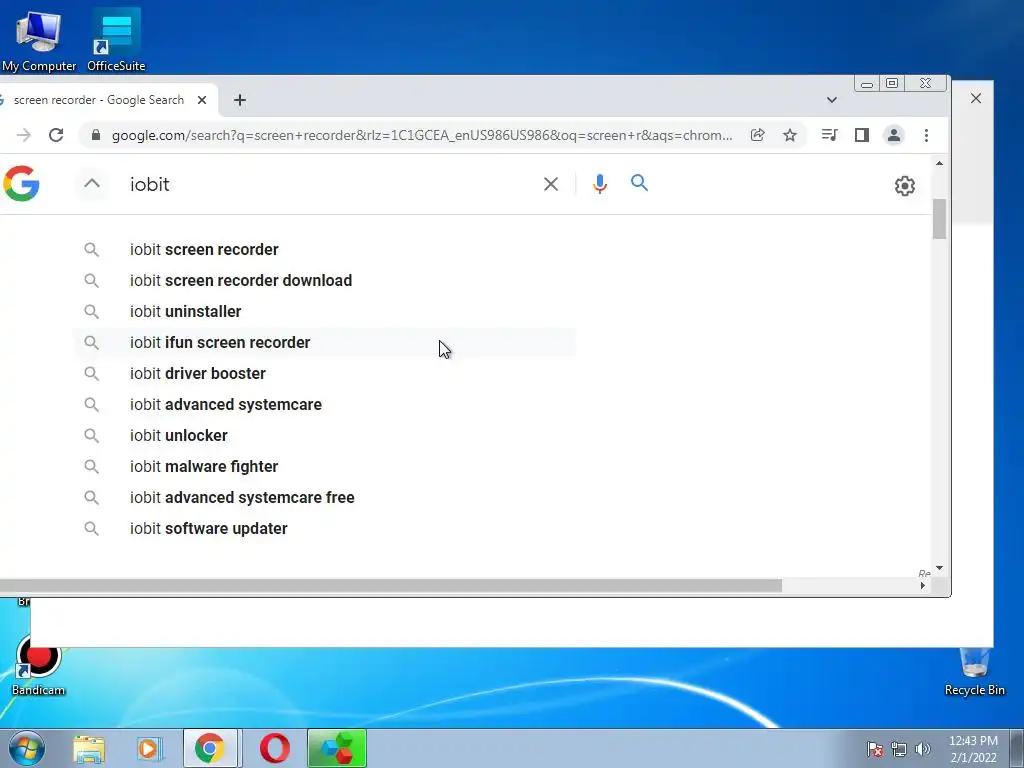
Task: Open Google quick settings gear
Action: [904, 186]
